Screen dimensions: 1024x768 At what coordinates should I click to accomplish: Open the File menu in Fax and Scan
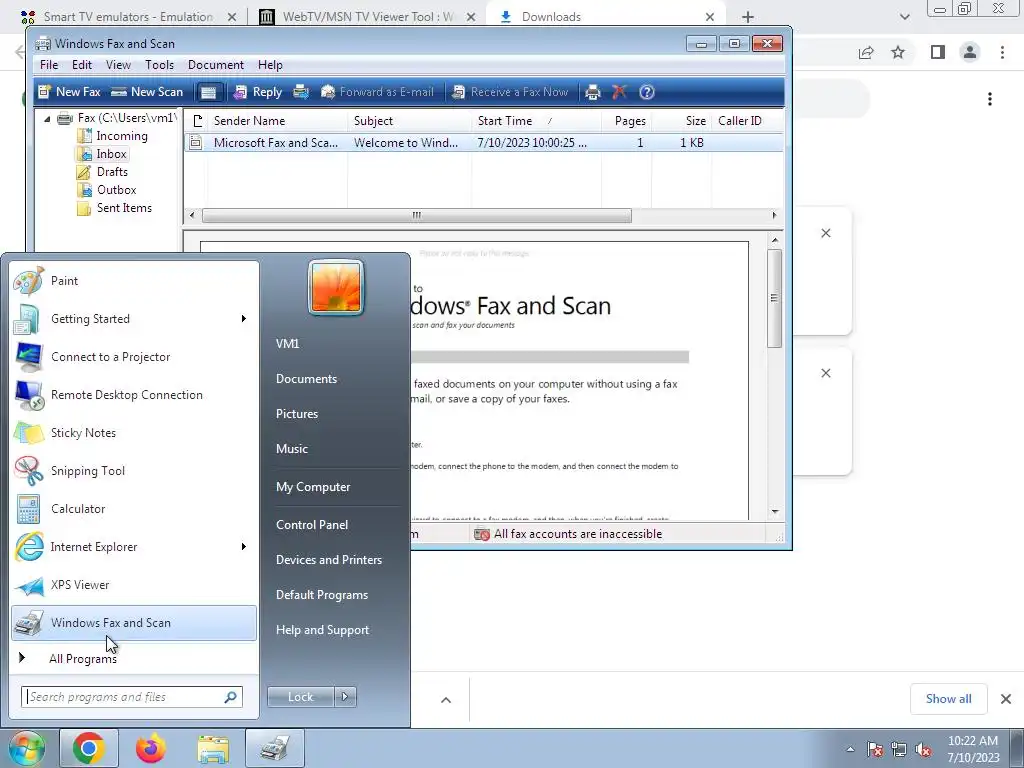pyautogui.click(x=49, y=65)
